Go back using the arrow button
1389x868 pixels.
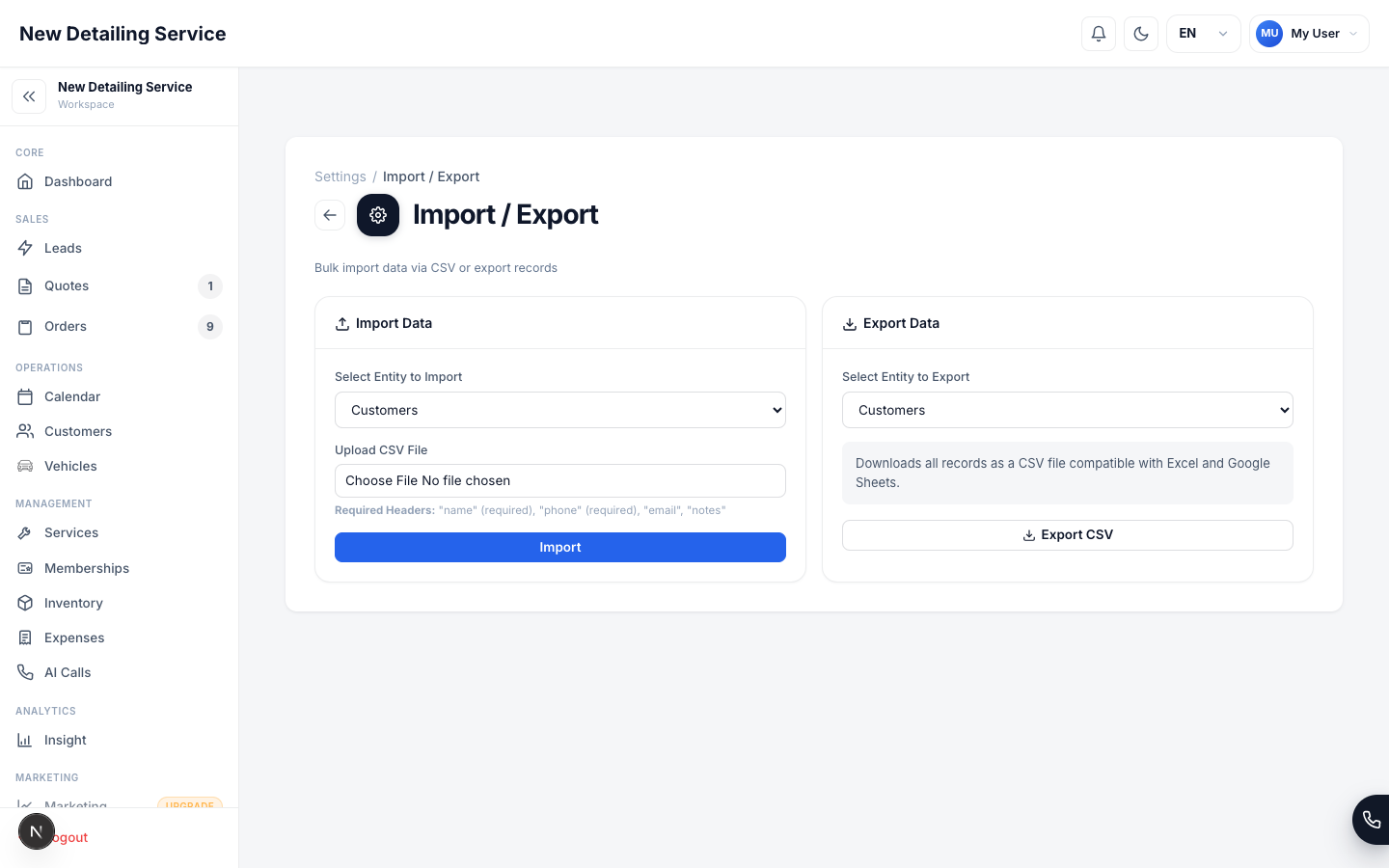330,215
